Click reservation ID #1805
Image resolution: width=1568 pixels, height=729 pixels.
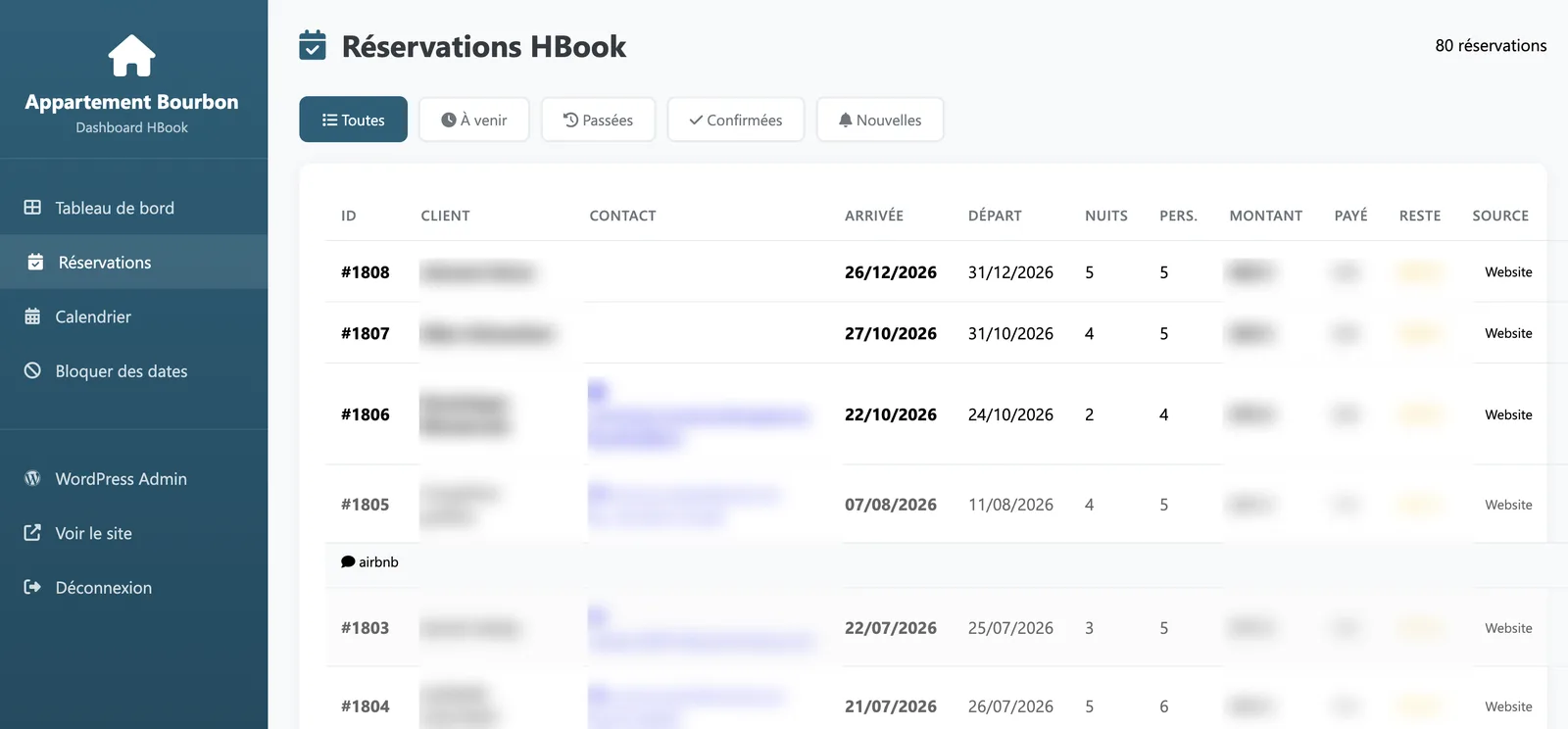(366, 505)
